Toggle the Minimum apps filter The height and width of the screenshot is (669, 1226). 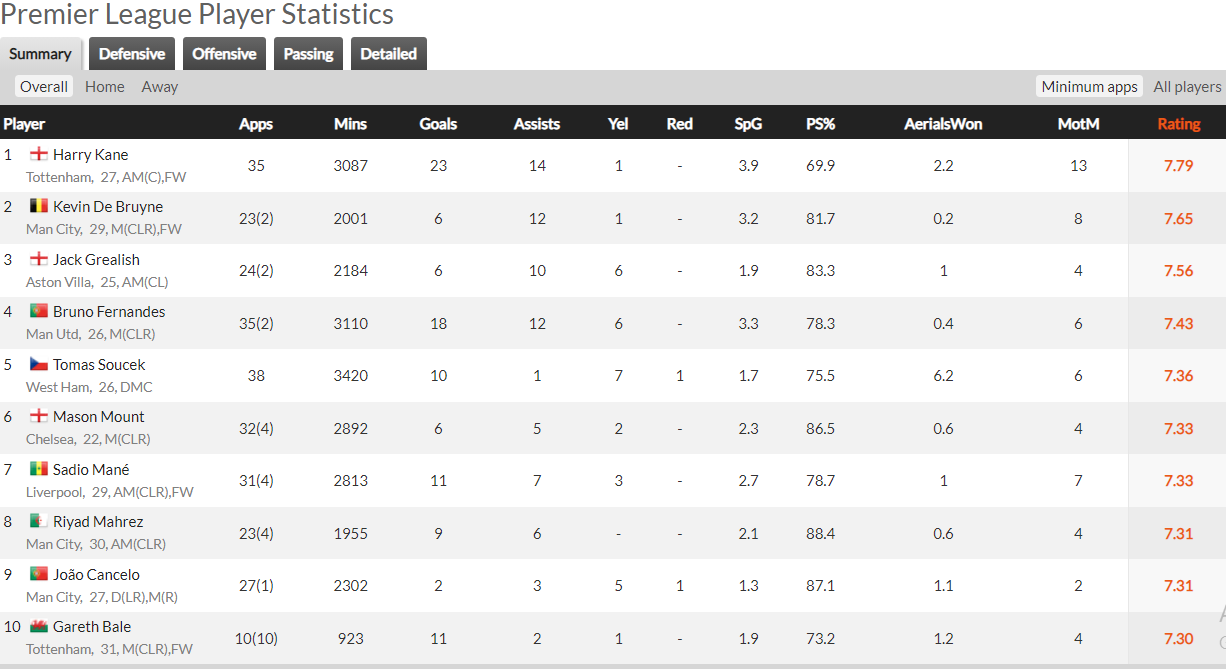(x=1089, y=87)
